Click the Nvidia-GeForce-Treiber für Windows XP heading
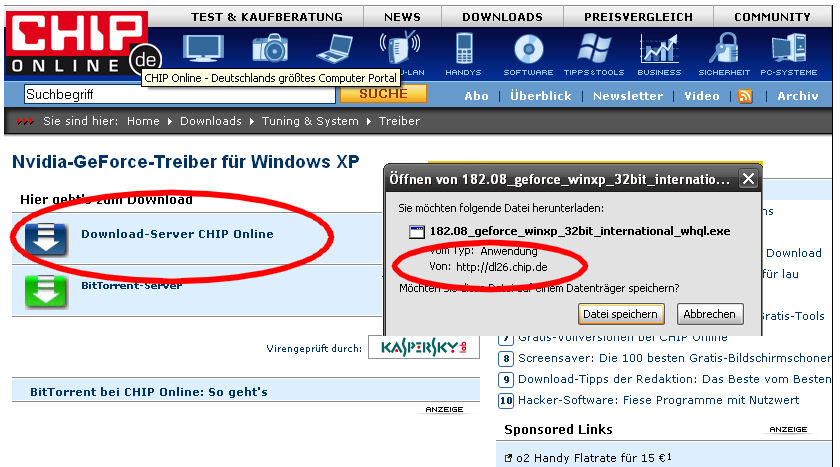 (x=185, y=162)
